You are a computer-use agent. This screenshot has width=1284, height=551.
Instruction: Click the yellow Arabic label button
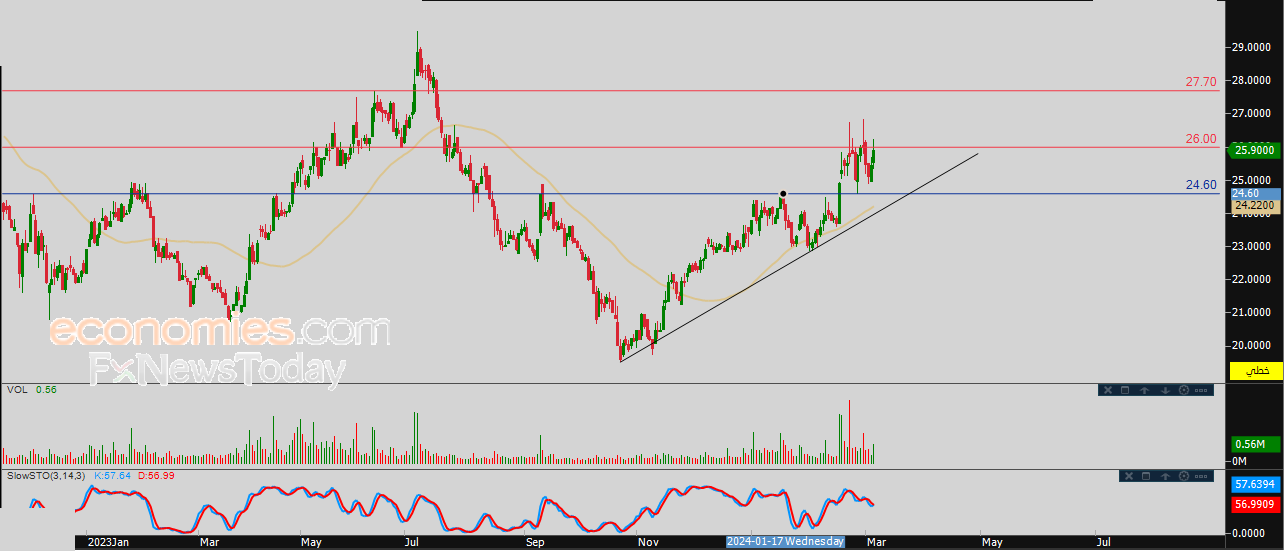(1257, 371)
